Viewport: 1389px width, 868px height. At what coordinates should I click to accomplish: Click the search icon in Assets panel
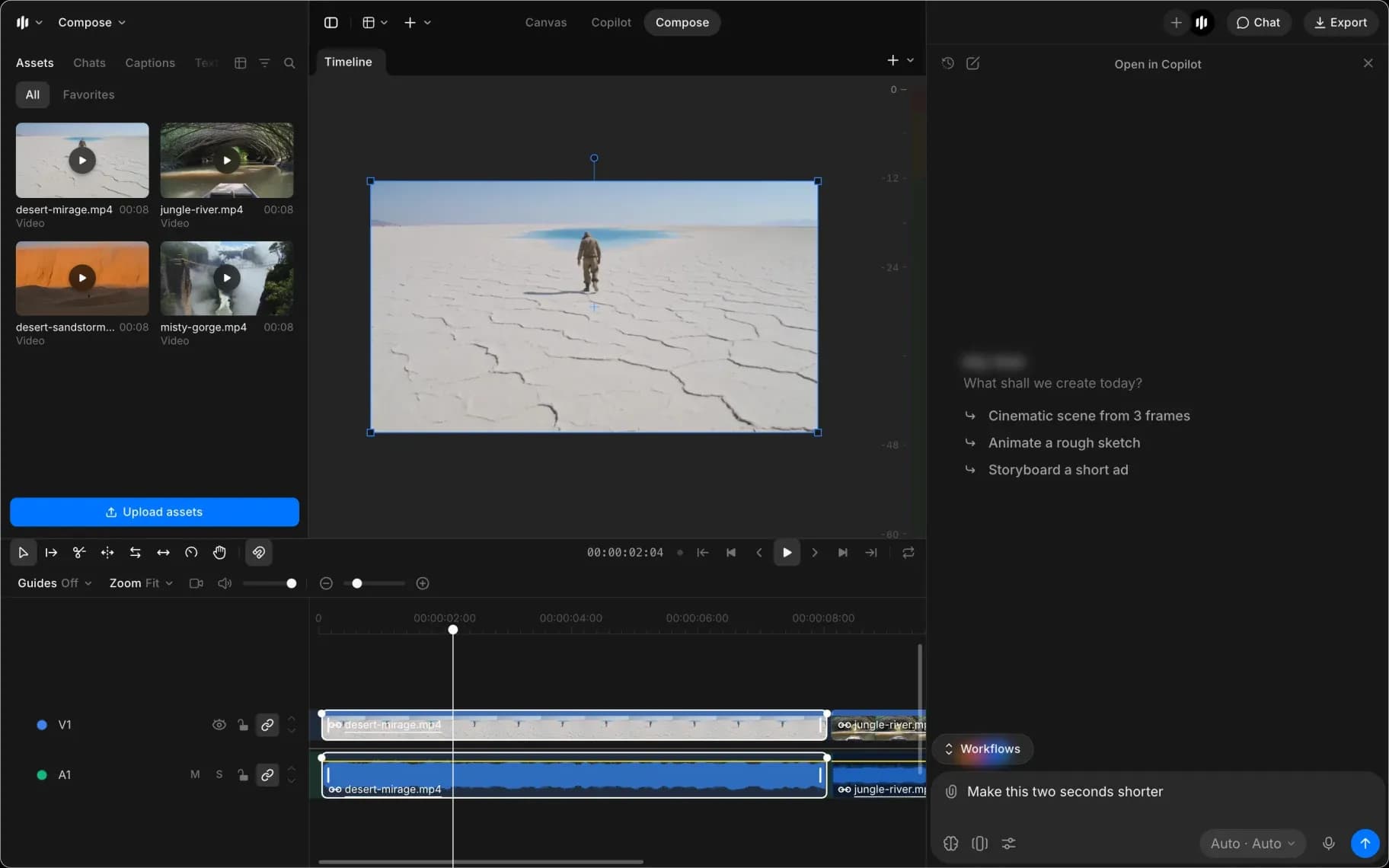289,63
